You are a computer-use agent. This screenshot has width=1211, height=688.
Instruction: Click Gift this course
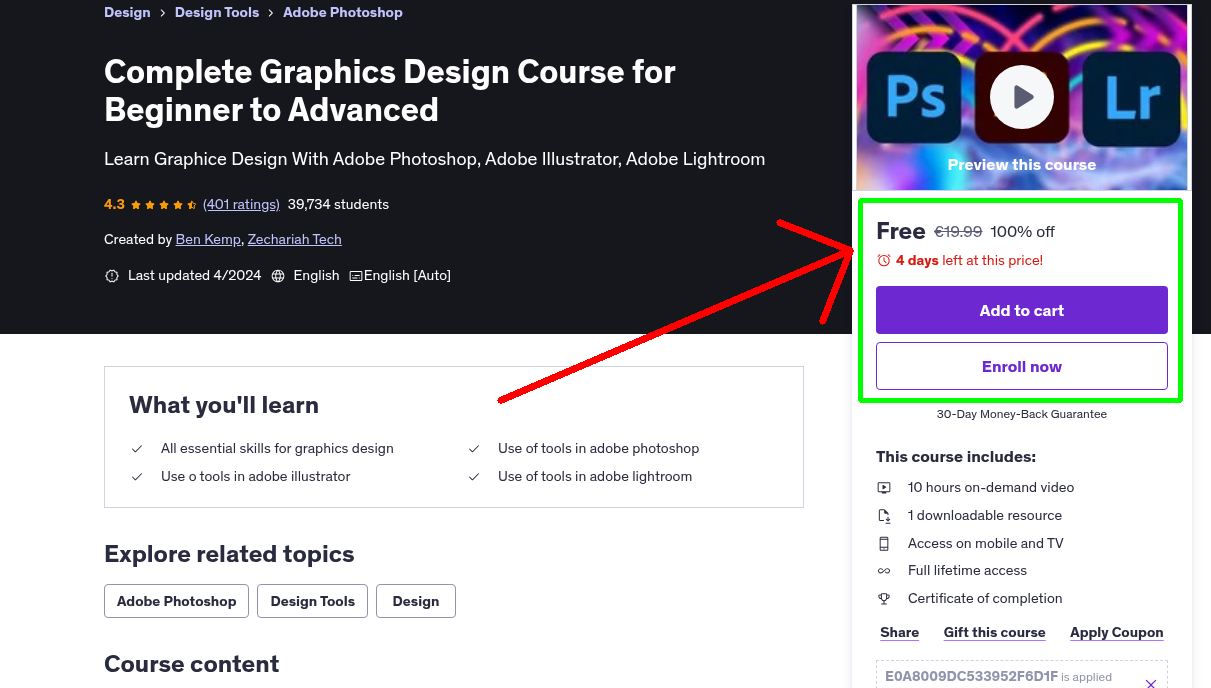(x=994, y=632)
